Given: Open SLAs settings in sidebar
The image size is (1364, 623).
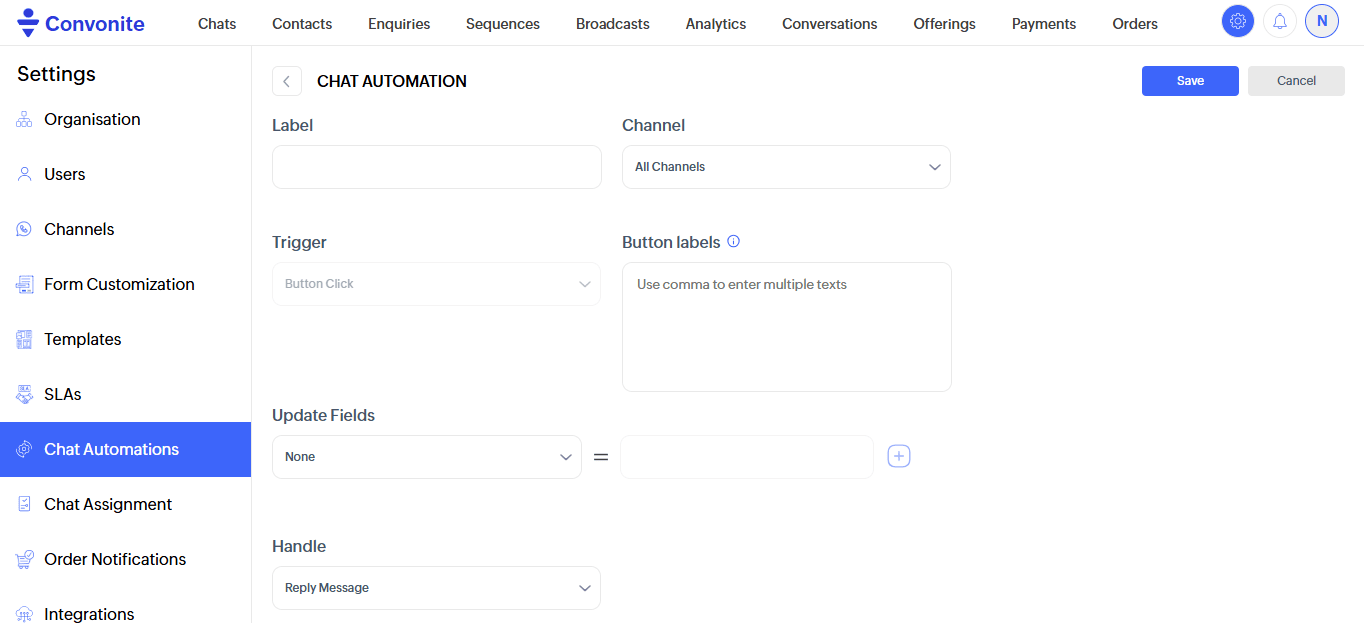Looking at the screenshot, I should (x=62, y=394).
